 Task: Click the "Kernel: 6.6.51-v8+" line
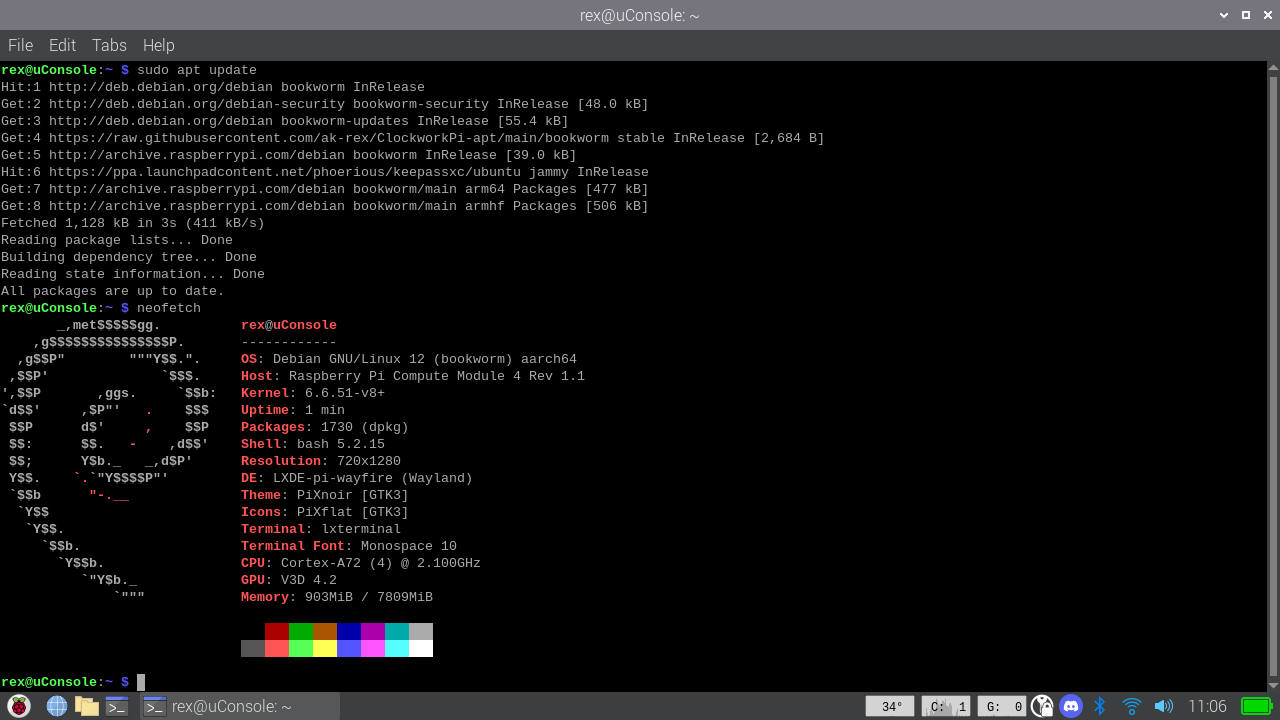click(313, 393)
